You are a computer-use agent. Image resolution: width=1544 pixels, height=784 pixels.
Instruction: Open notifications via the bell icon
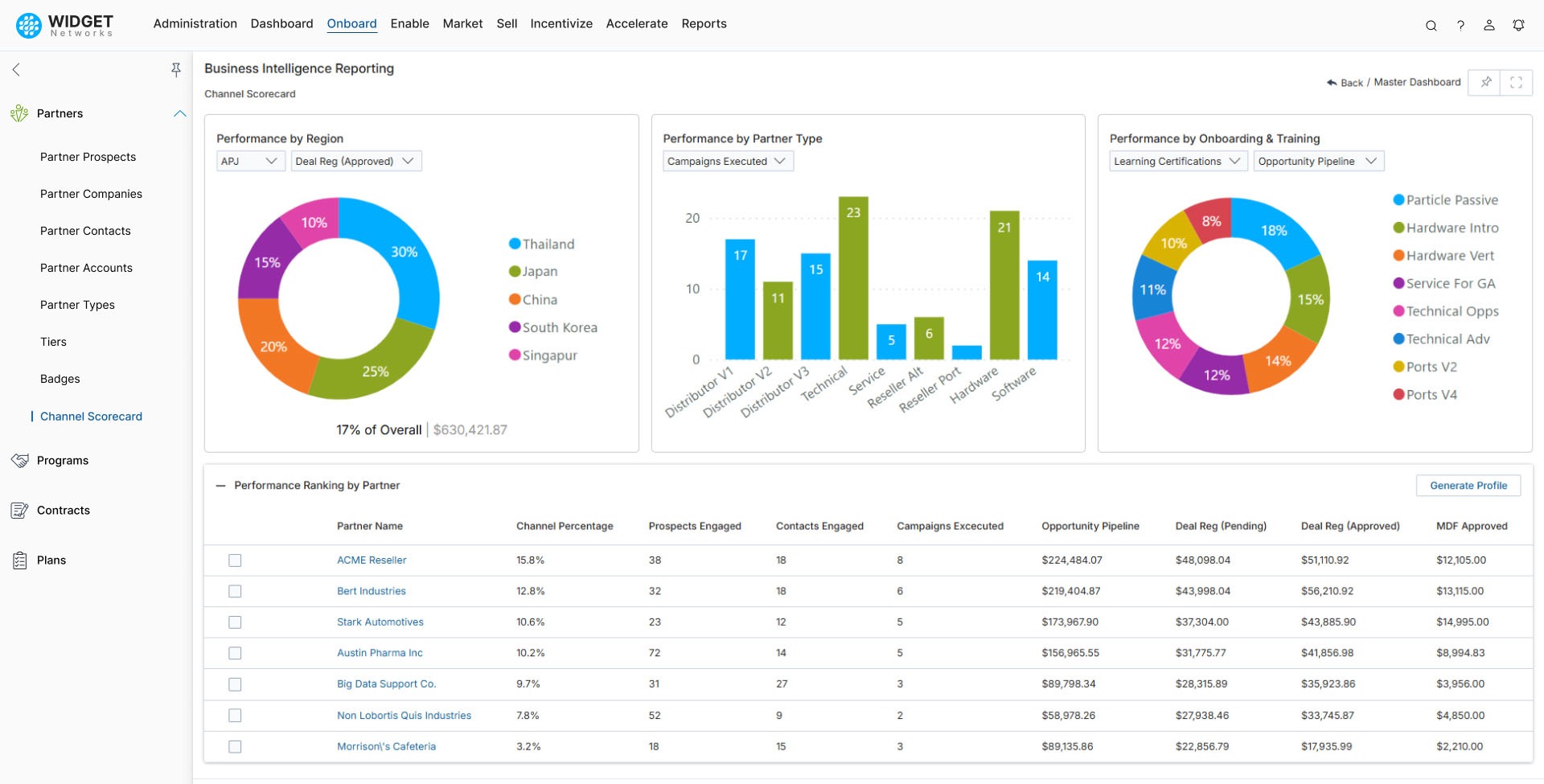click(x=1519, y=25)
